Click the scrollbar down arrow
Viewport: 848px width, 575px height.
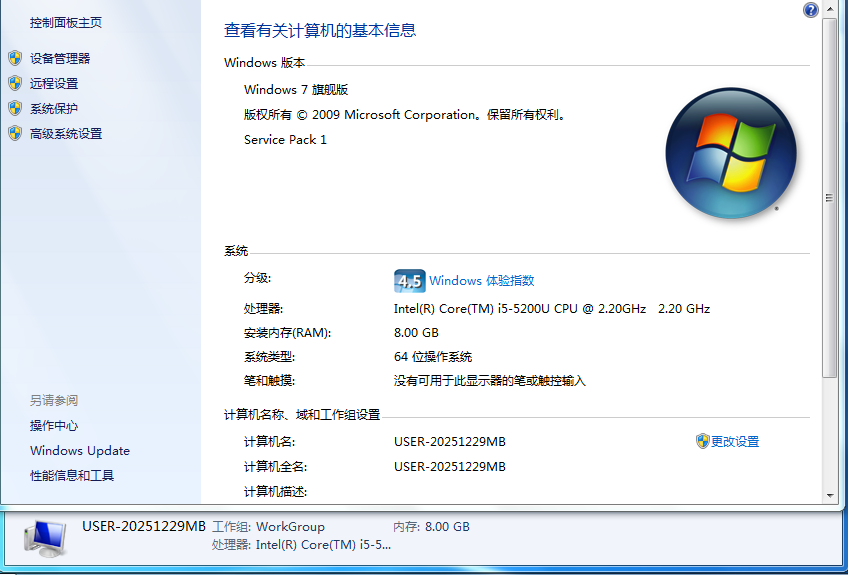coord(830,495)
